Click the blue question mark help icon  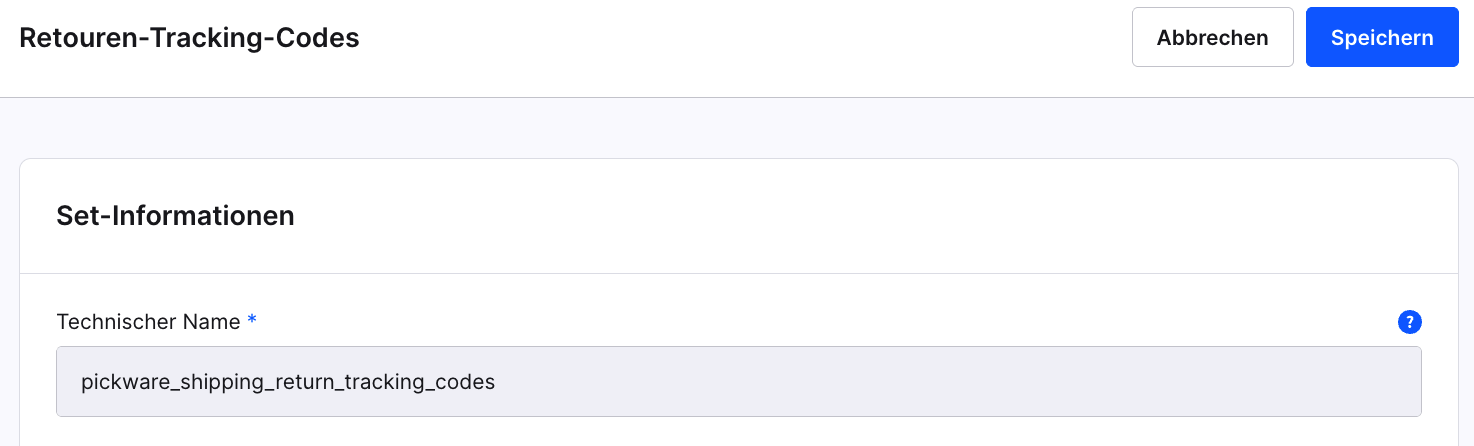tap(1409, 322)
